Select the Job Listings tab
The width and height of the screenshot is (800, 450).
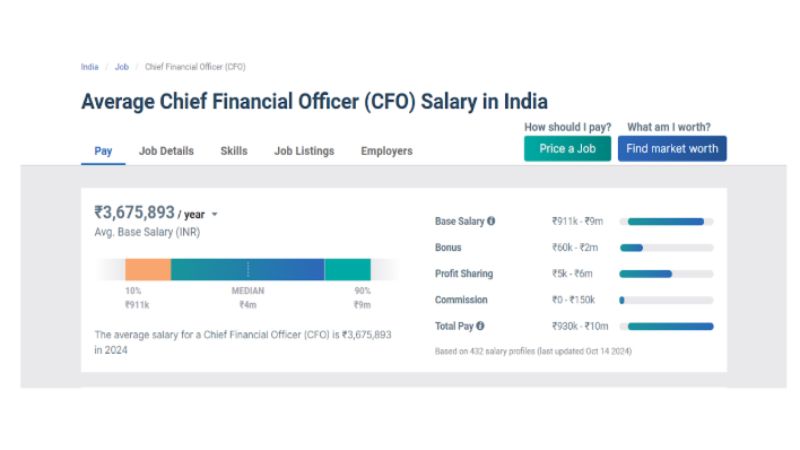click(x=304, y=151)
